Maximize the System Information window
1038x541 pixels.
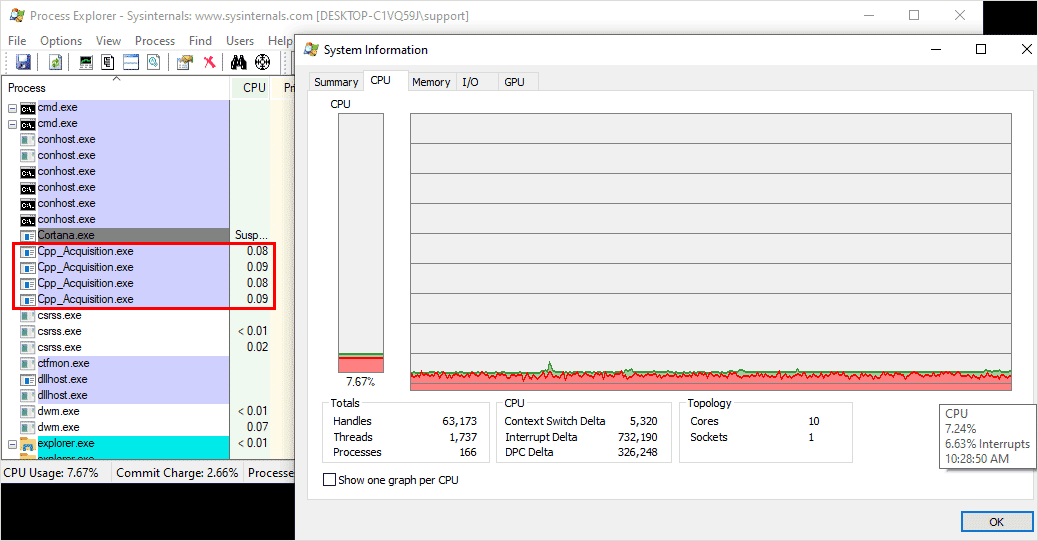981,50
